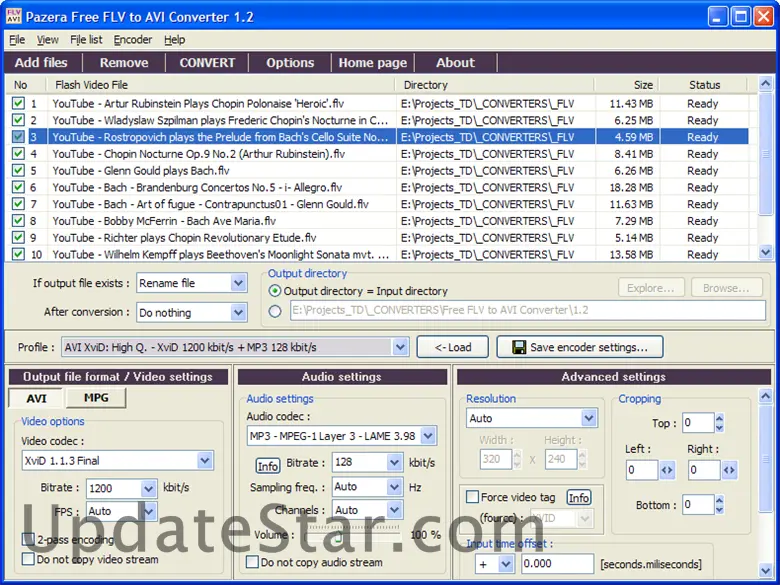Switch to the MPG format tab
780x585 pixels.
(96, 397)
